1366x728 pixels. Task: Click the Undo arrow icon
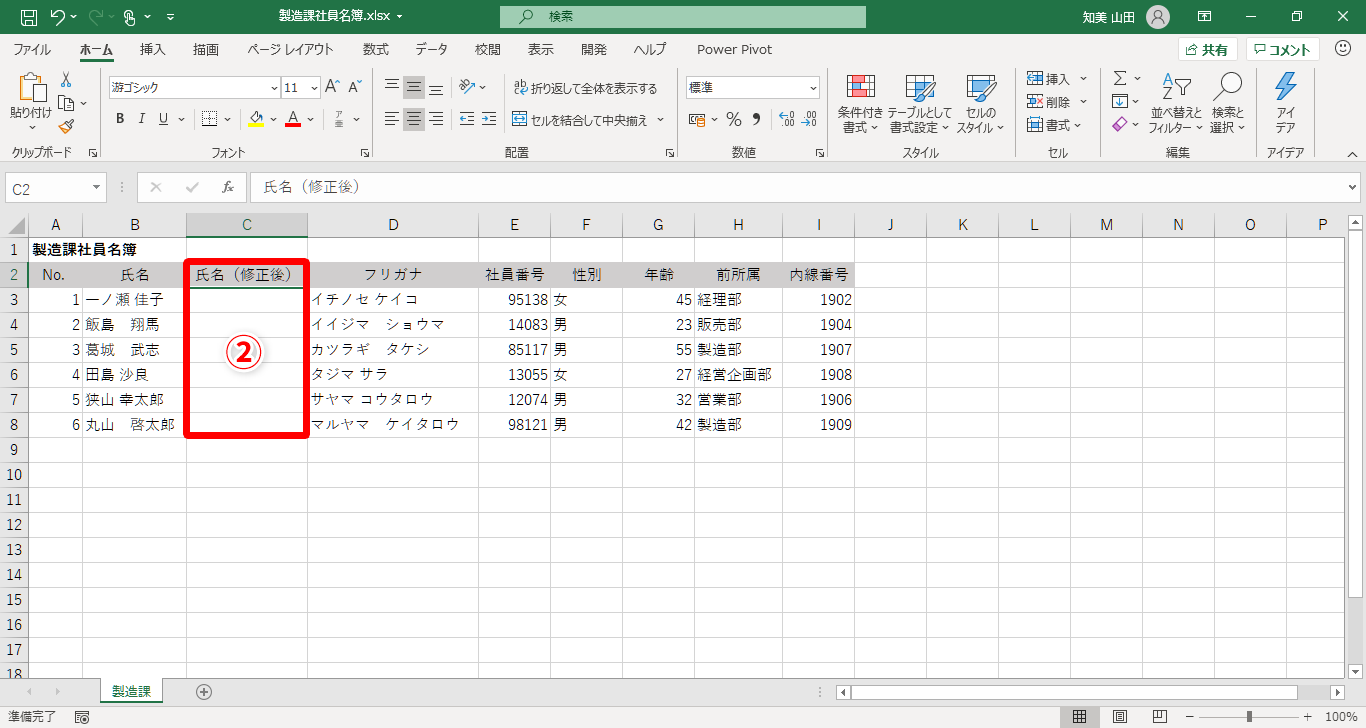[58, 17]
